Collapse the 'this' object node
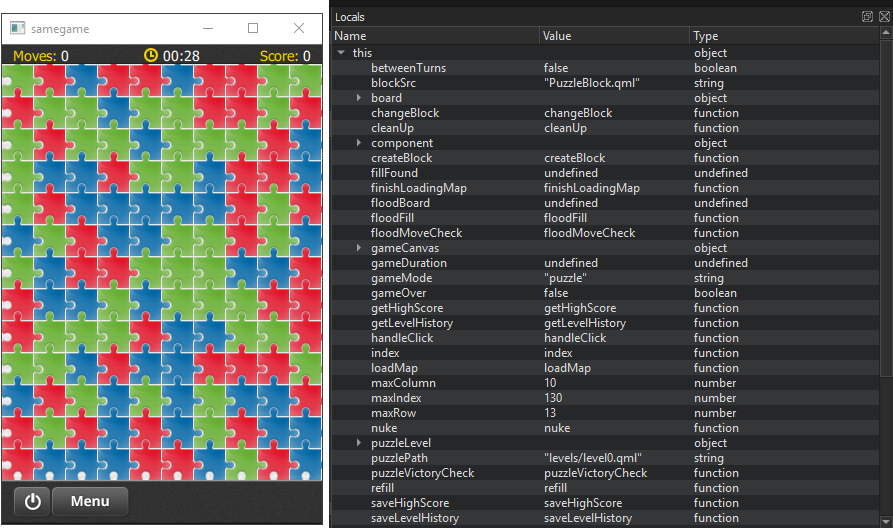Viewport: 893px width, 529px height. pos(342,53)
